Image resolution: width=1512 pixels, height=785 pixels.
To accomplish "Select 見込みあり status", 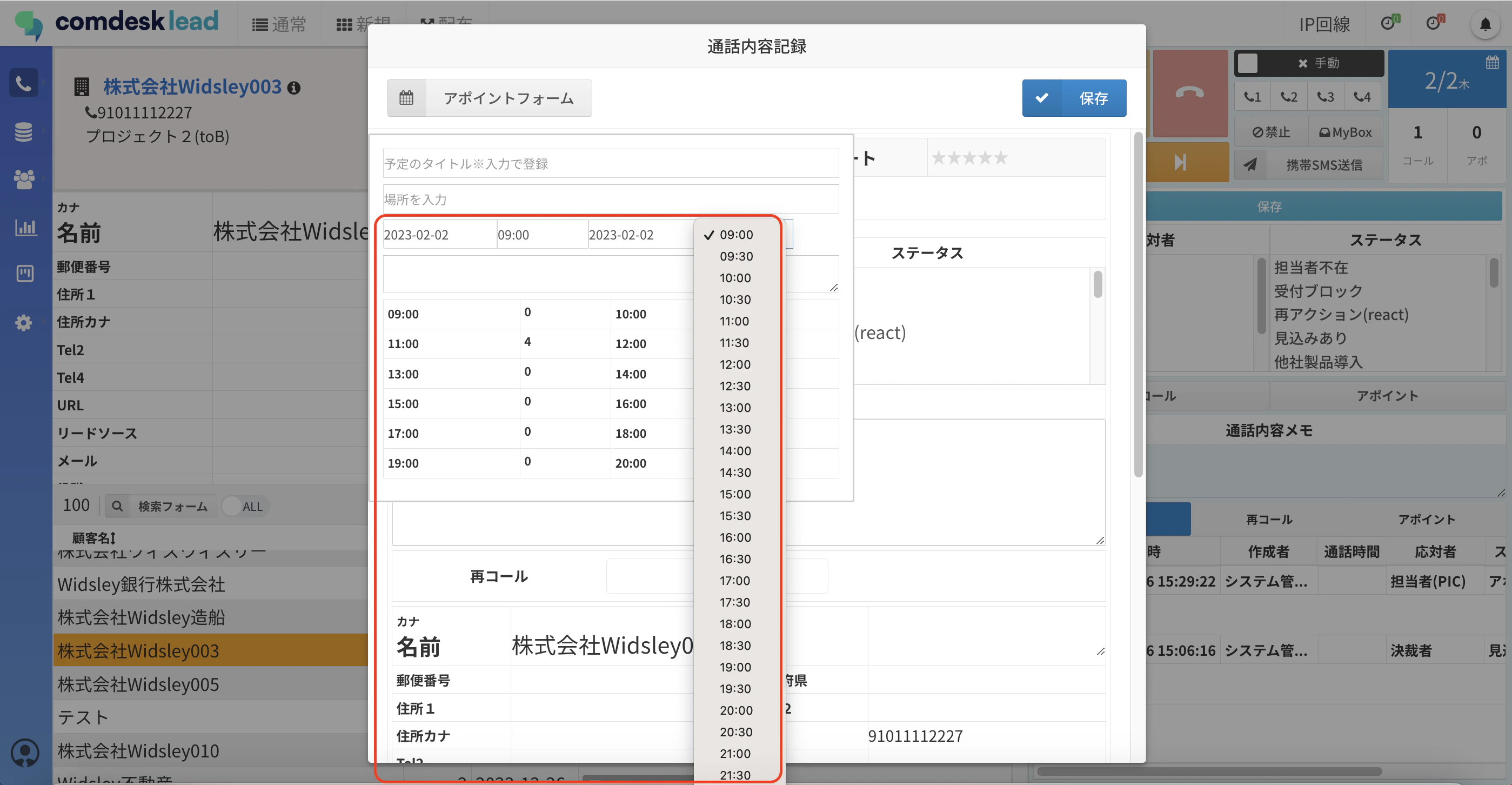I will point(1310,338).
